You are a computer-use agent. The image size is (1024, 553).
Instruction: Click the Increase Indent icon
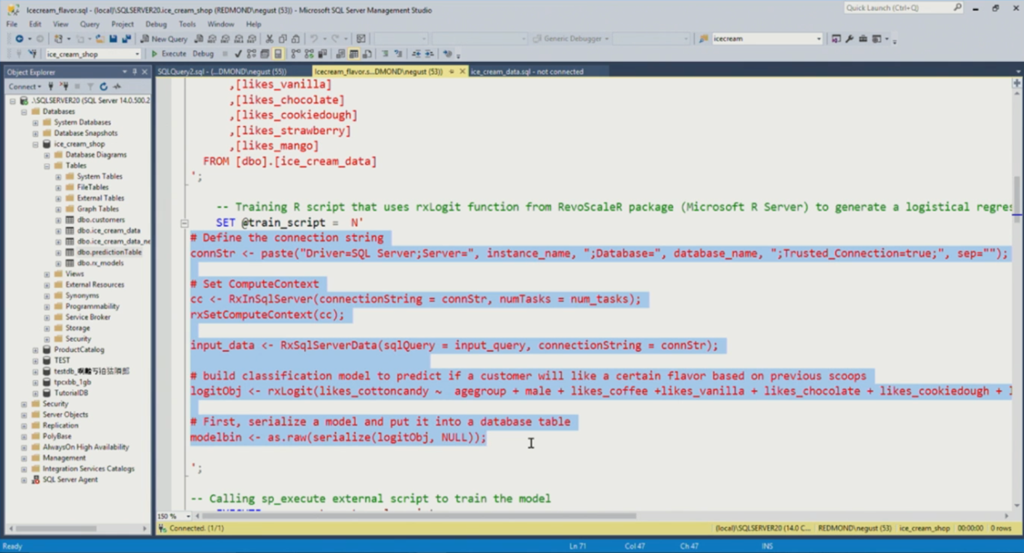tap(429, 54)
